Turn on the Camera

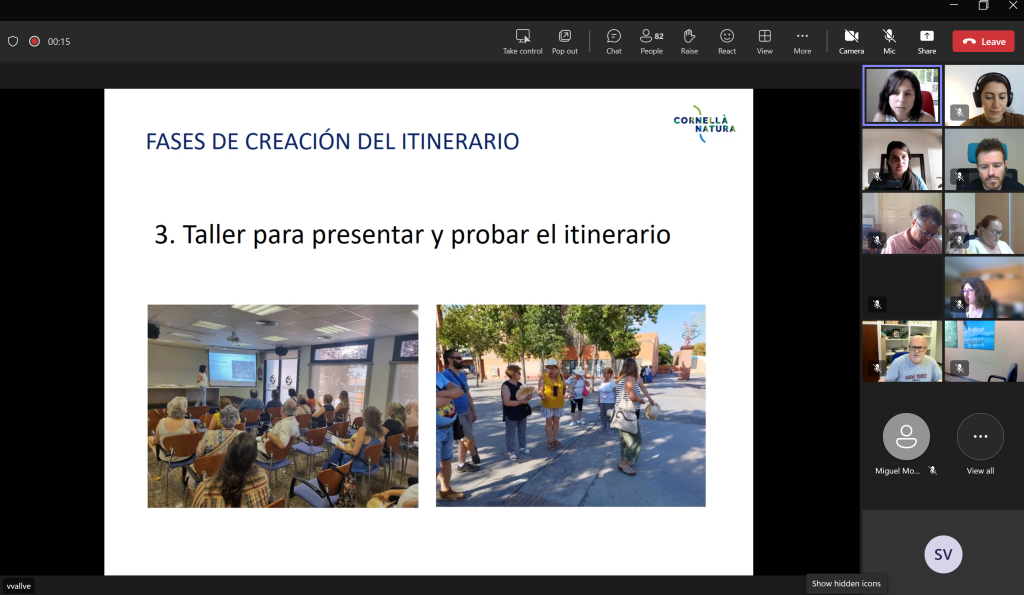click(x=851, y=41)
